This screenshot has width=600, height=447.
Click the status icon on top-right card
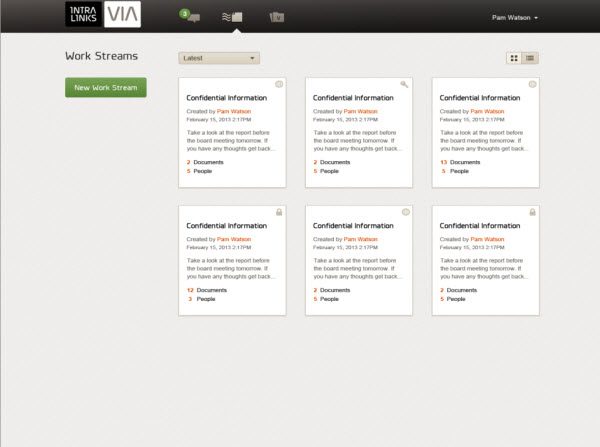pos(532,84)
